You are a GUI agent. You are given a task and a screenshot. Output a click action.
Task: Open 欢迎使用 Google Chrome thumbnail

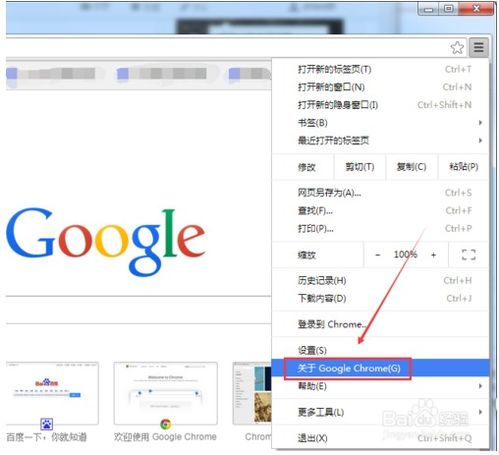[x=165, y=393]
